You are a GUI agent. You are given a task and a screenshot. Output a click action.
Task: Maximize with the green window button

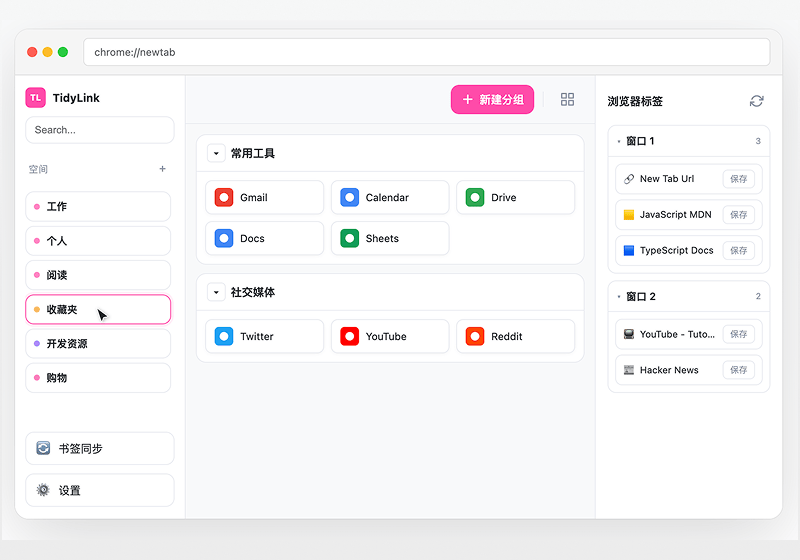pyautogui.click(x=63, y=52)
